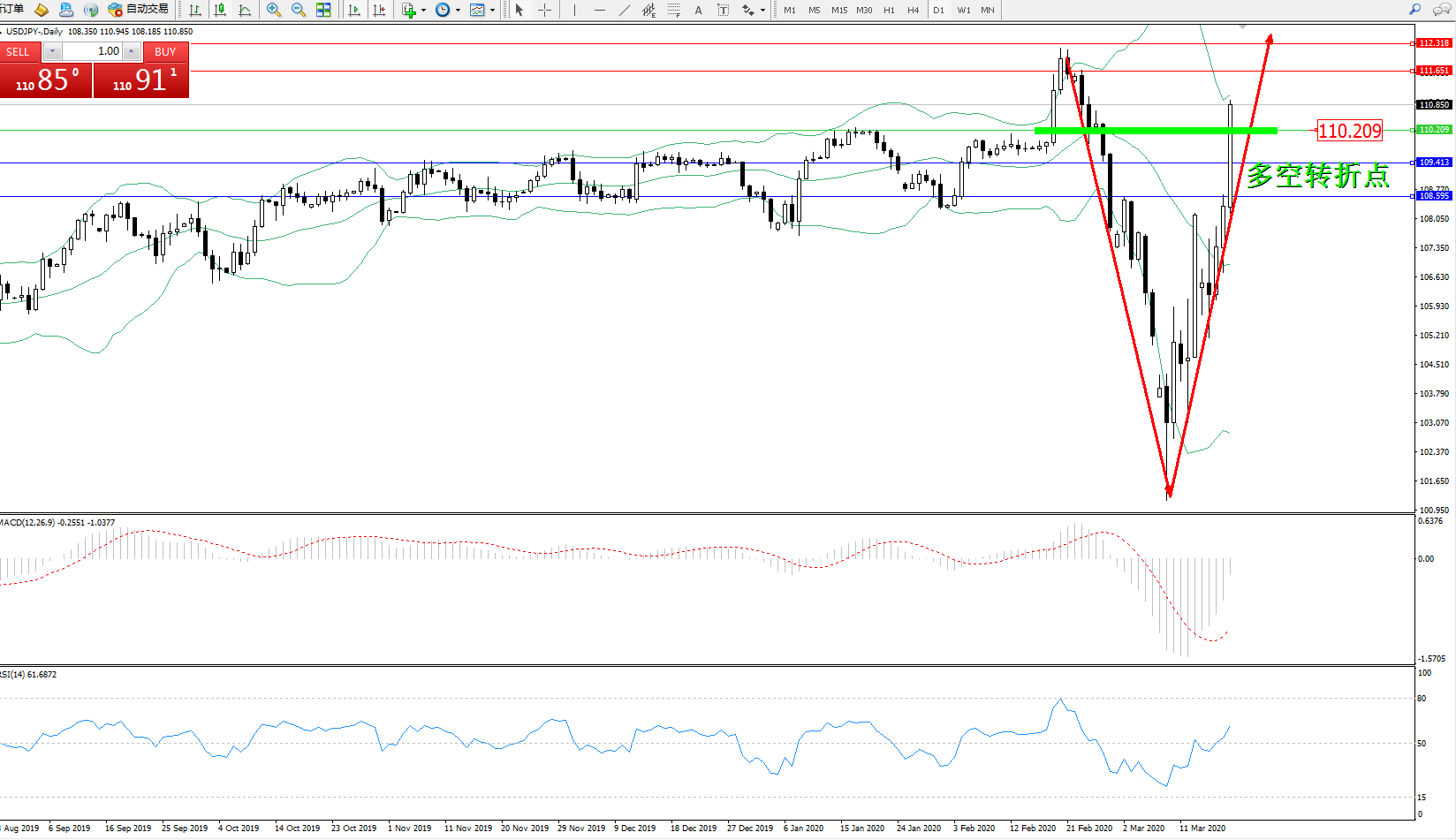Open the Indicators list dropdown arrow
Viewport: 1456px width, 840px height.
click(423, 11)
